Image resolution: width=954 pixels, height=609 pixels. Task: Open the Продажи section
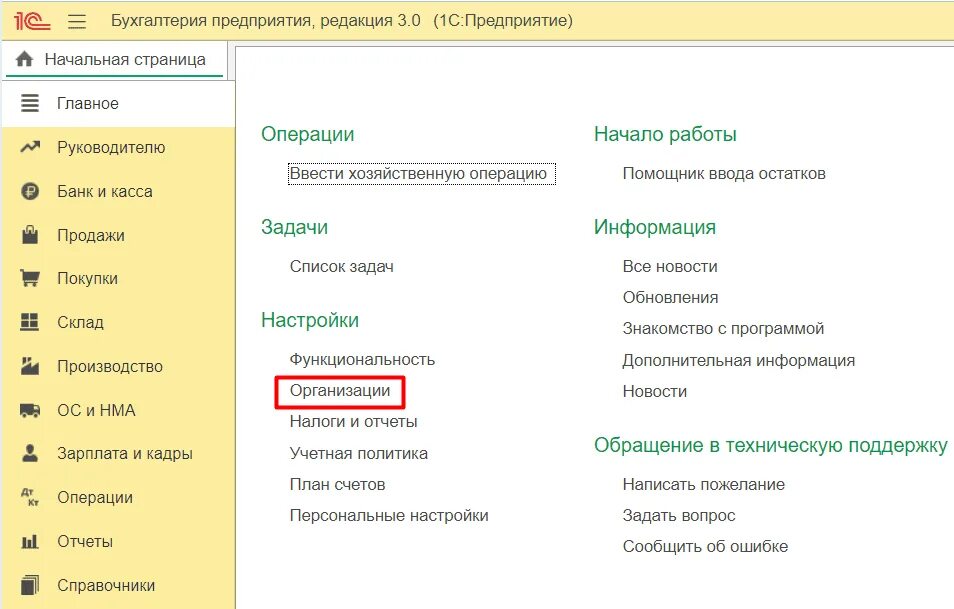pyautogui.click(x=119, y=235)
